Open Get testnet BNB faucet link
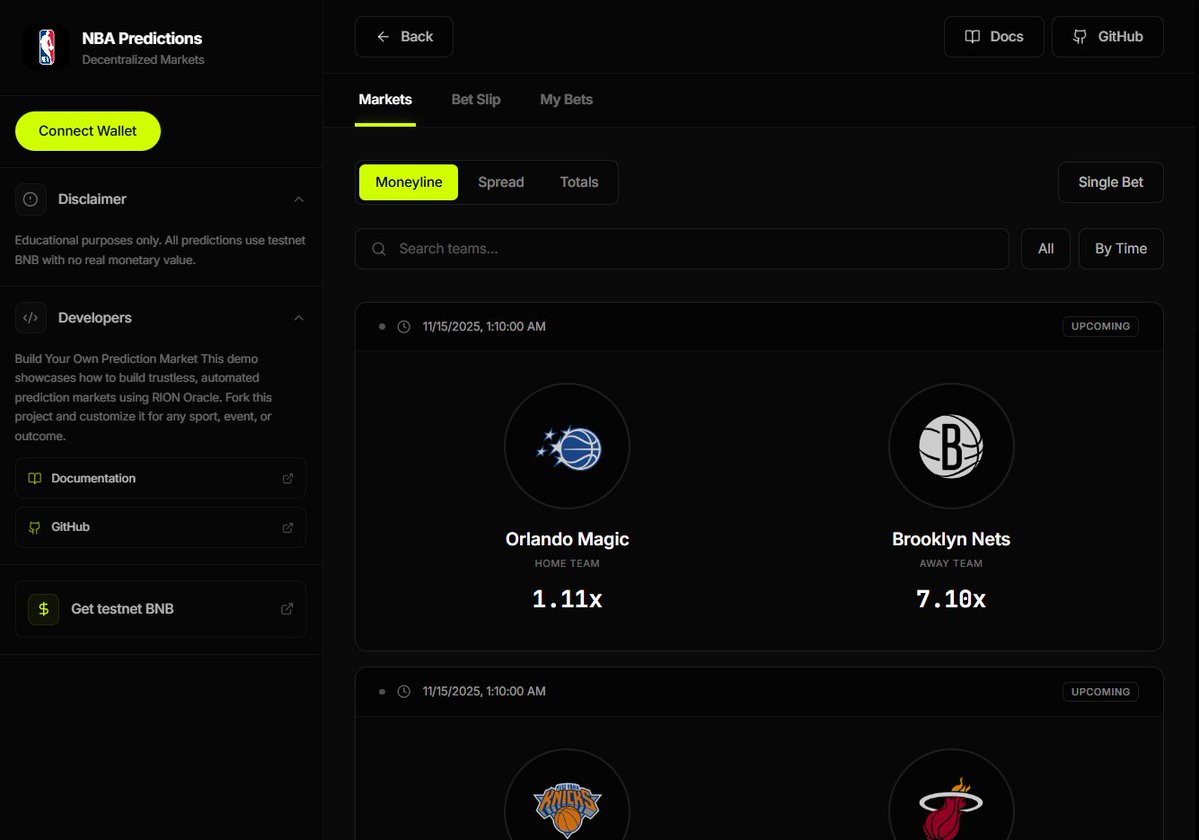The width and height of the screenshot is (1199, 840). point(161,609)
